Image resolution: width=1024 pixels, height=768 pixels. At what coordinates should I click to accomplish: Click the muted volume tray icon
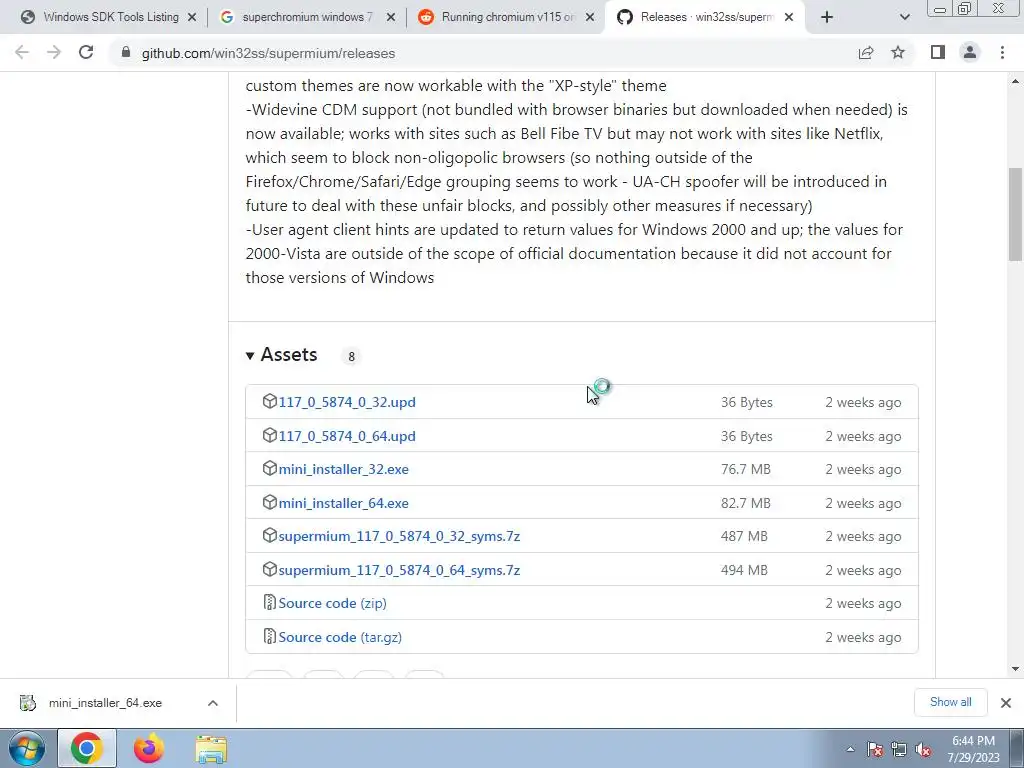[x=923, y=750]
